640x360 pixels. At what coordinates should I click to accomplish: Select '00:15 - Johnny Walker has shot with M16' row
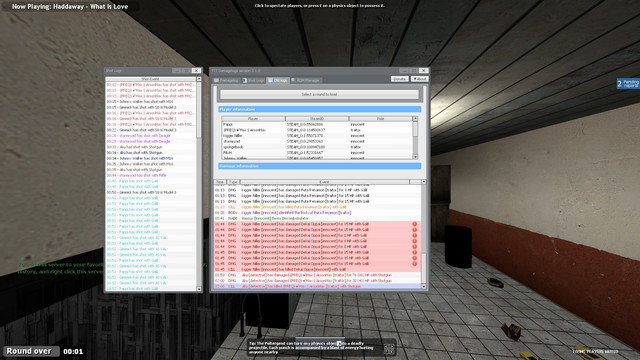pos(151,102)
